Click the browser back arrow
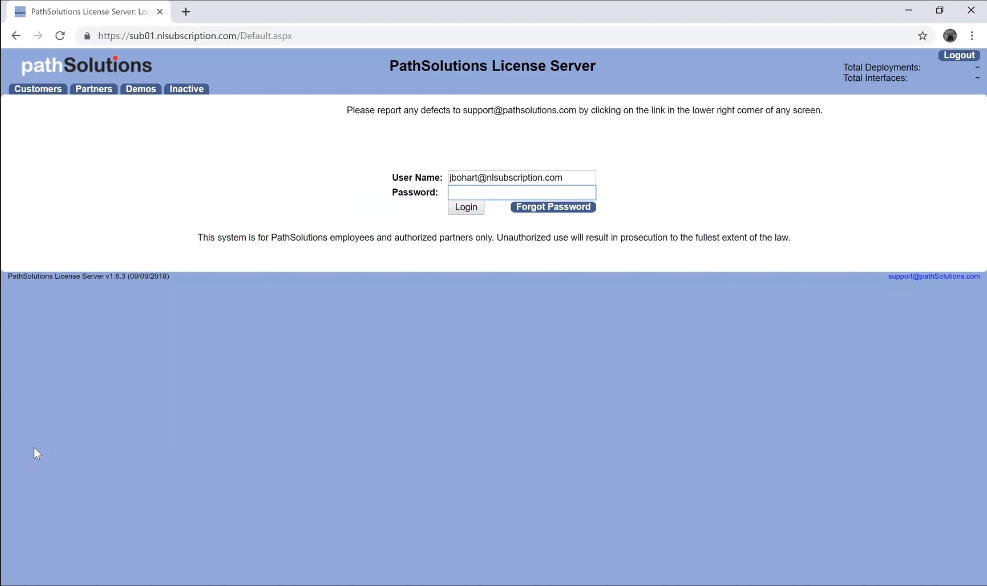Viewport: 987px width, 586px height. pos(16,36)
